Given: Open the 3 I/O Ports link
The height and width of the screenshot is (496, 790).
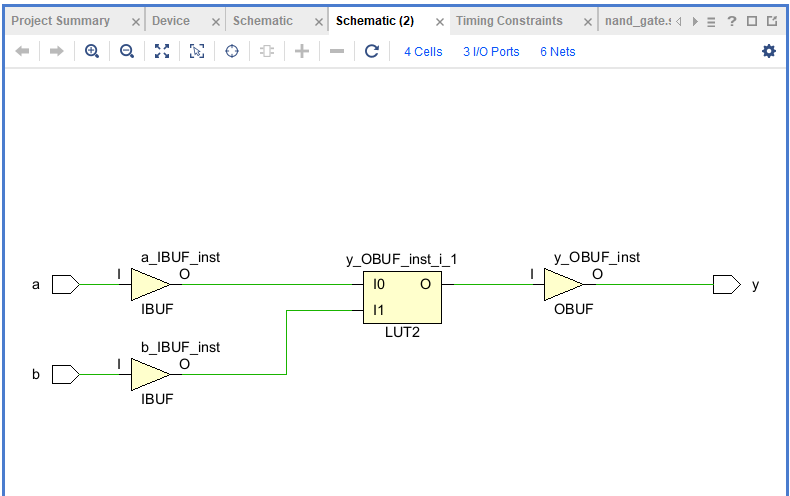Looking at the screenshot, I should point(491,51).
